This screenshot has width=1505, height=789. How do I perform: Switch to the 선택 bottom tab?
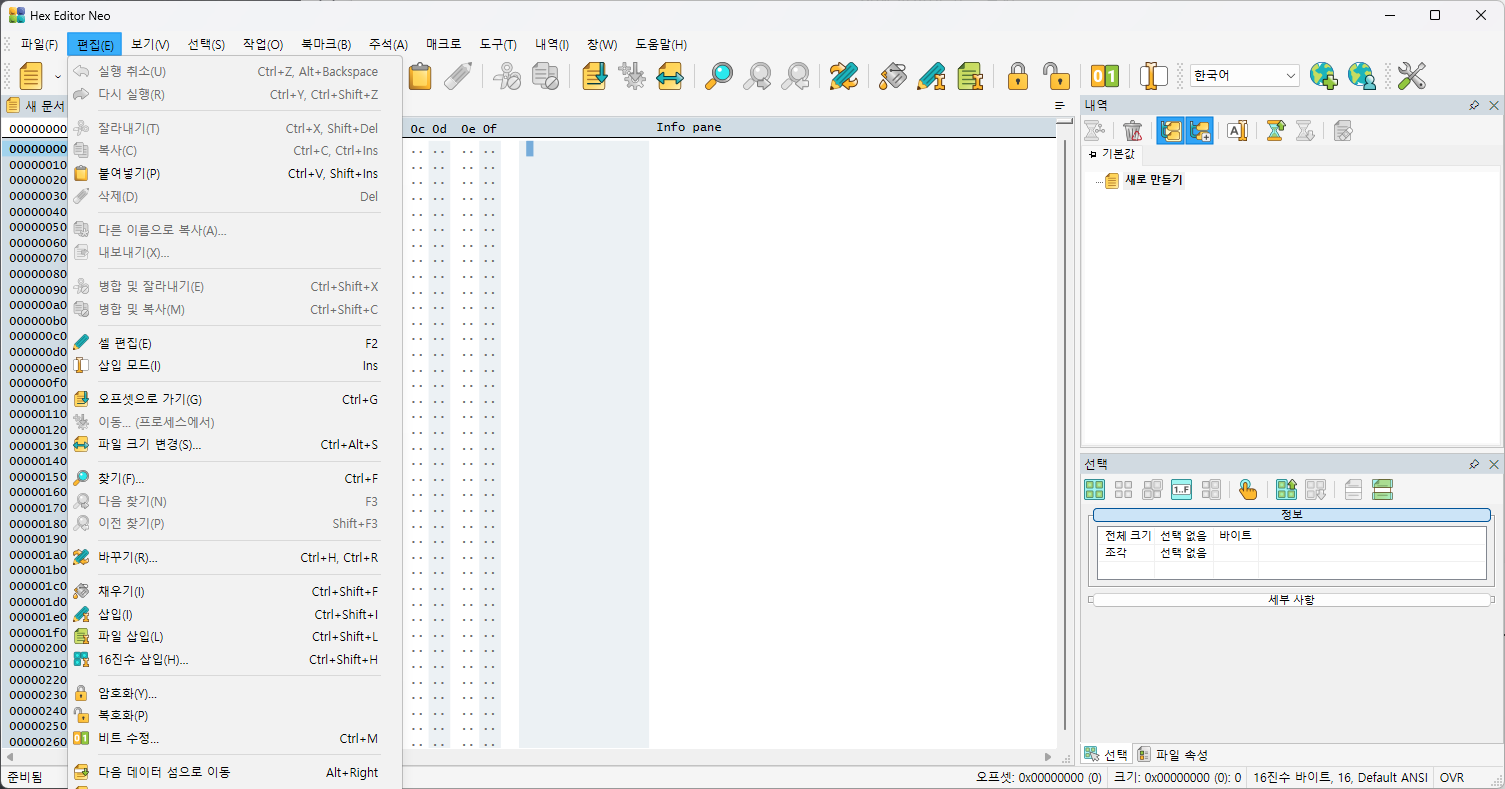pyautogui.click(x=1106, y=755)
